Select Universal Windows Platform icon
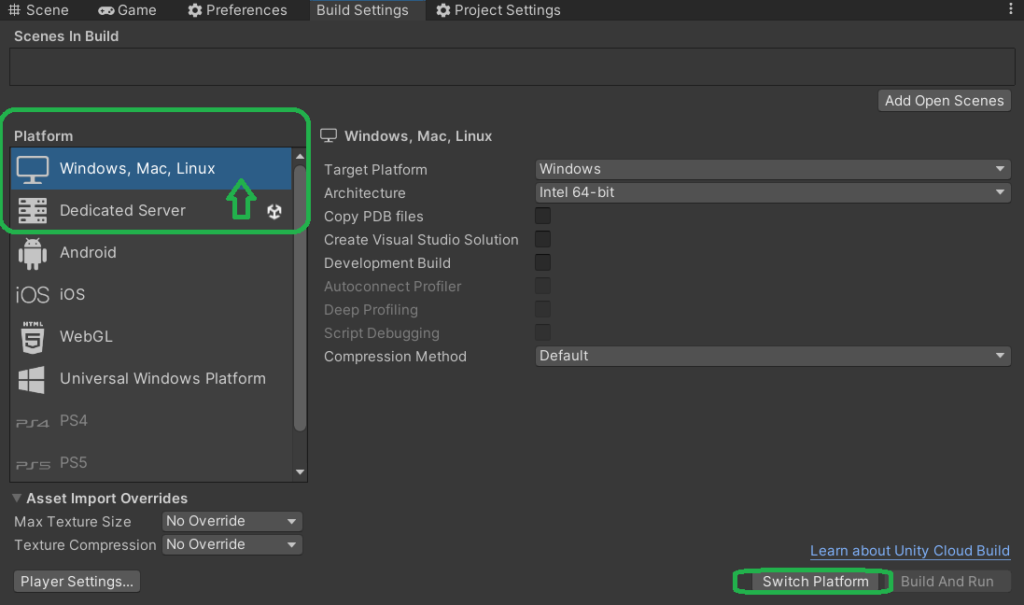The width and height of the screenshot is (1024, 605). pyautogui.click(x=33, y=378)
